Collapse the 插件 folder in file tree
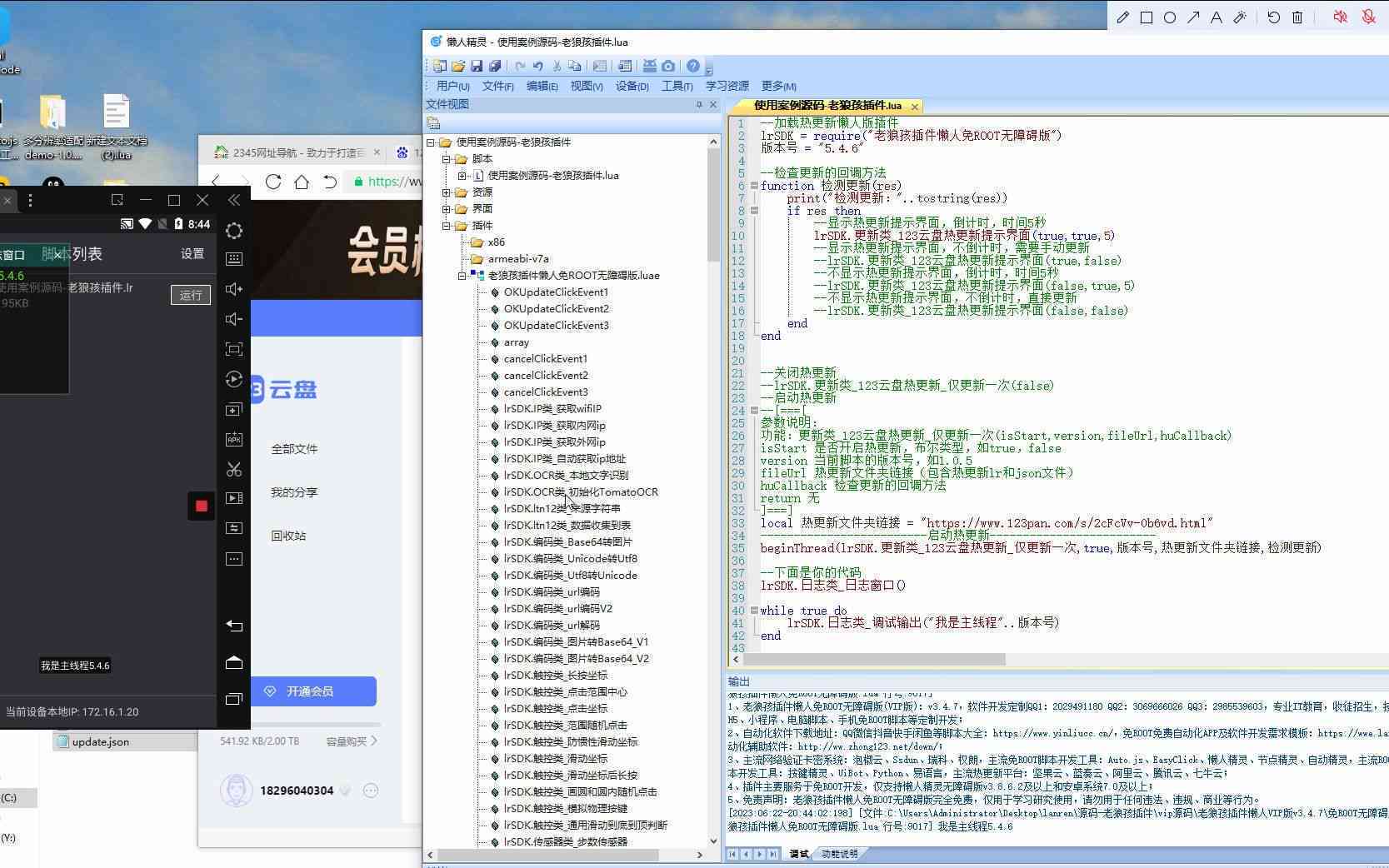Image resolution: width=1389 pixels, height=868 pixels. tap(447, 225)
